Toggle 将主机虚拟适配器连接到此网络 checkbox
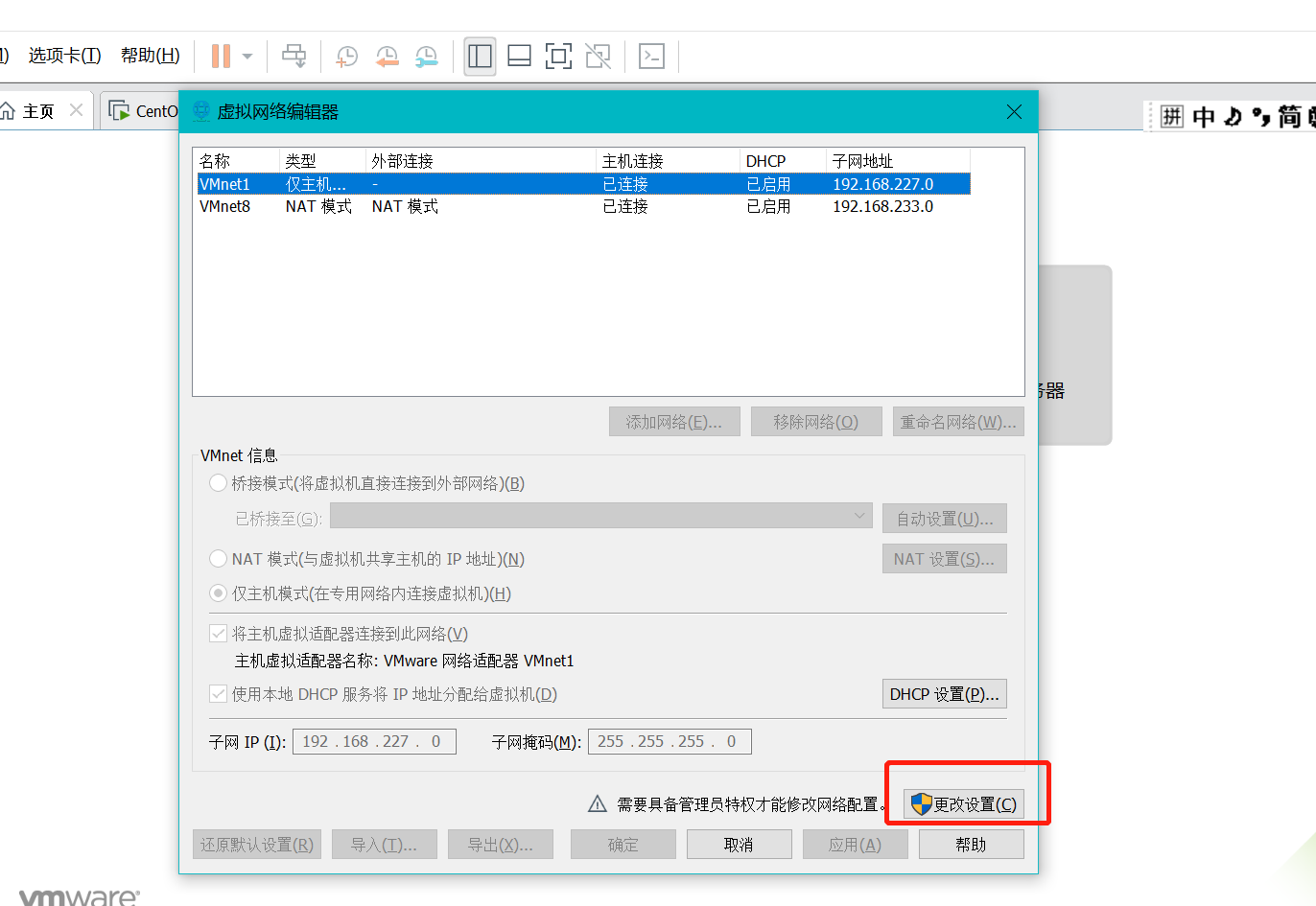This screenshot has width=1316, height=906. coord(218,634)
